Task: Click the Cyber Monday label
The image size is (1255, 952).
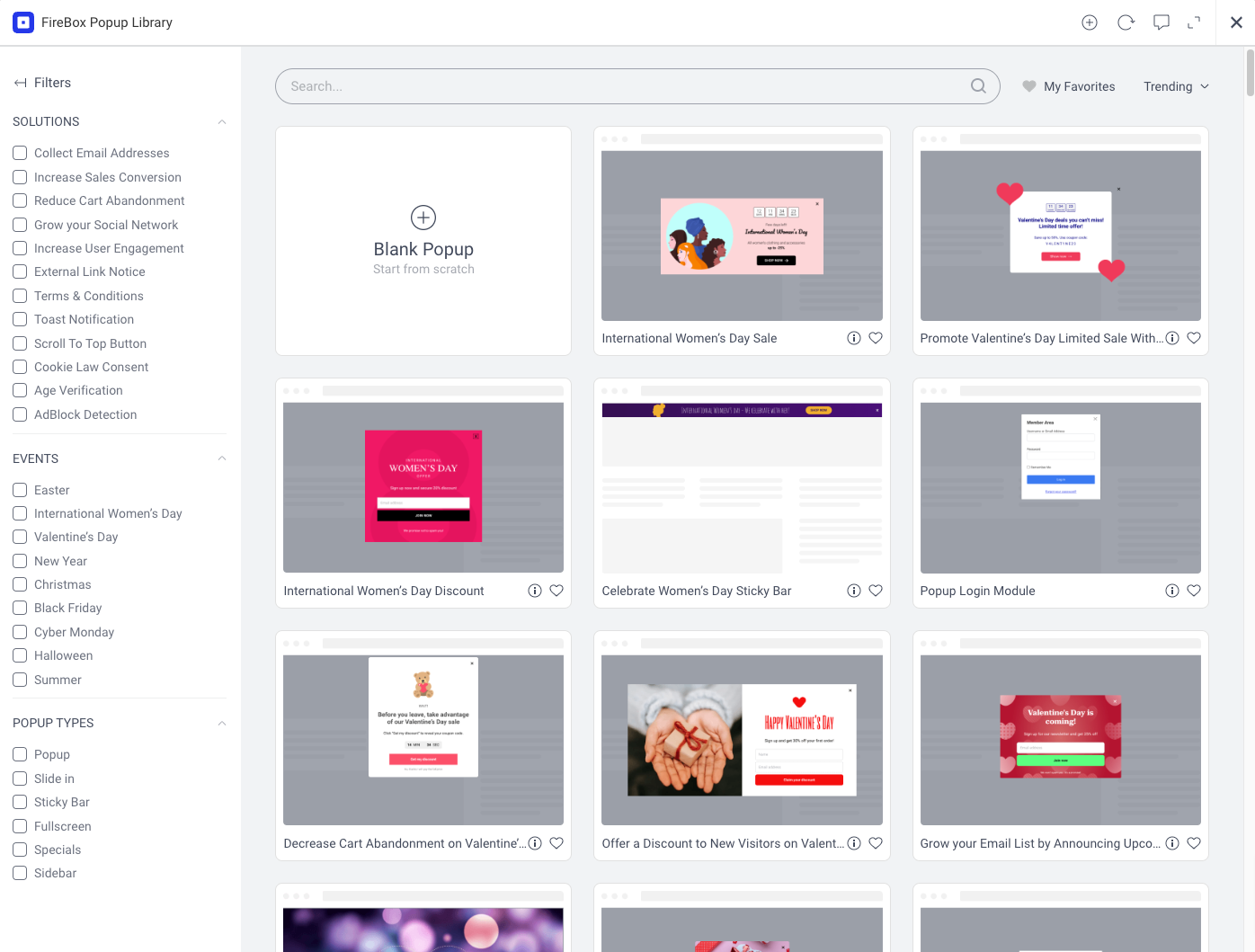Action: (x=74, y=632)
